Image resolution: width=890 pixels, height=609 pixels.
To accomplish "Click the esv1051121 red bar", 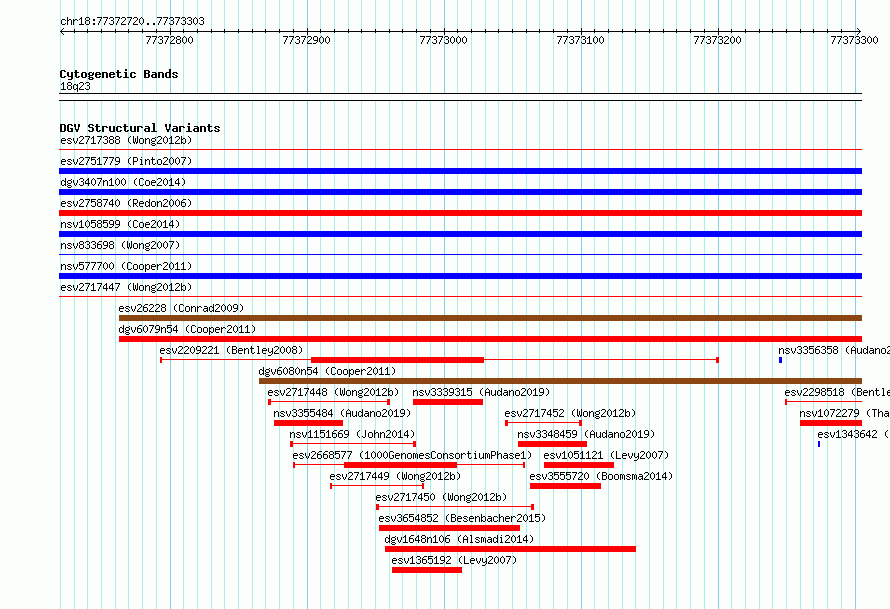I will [579, 465].
